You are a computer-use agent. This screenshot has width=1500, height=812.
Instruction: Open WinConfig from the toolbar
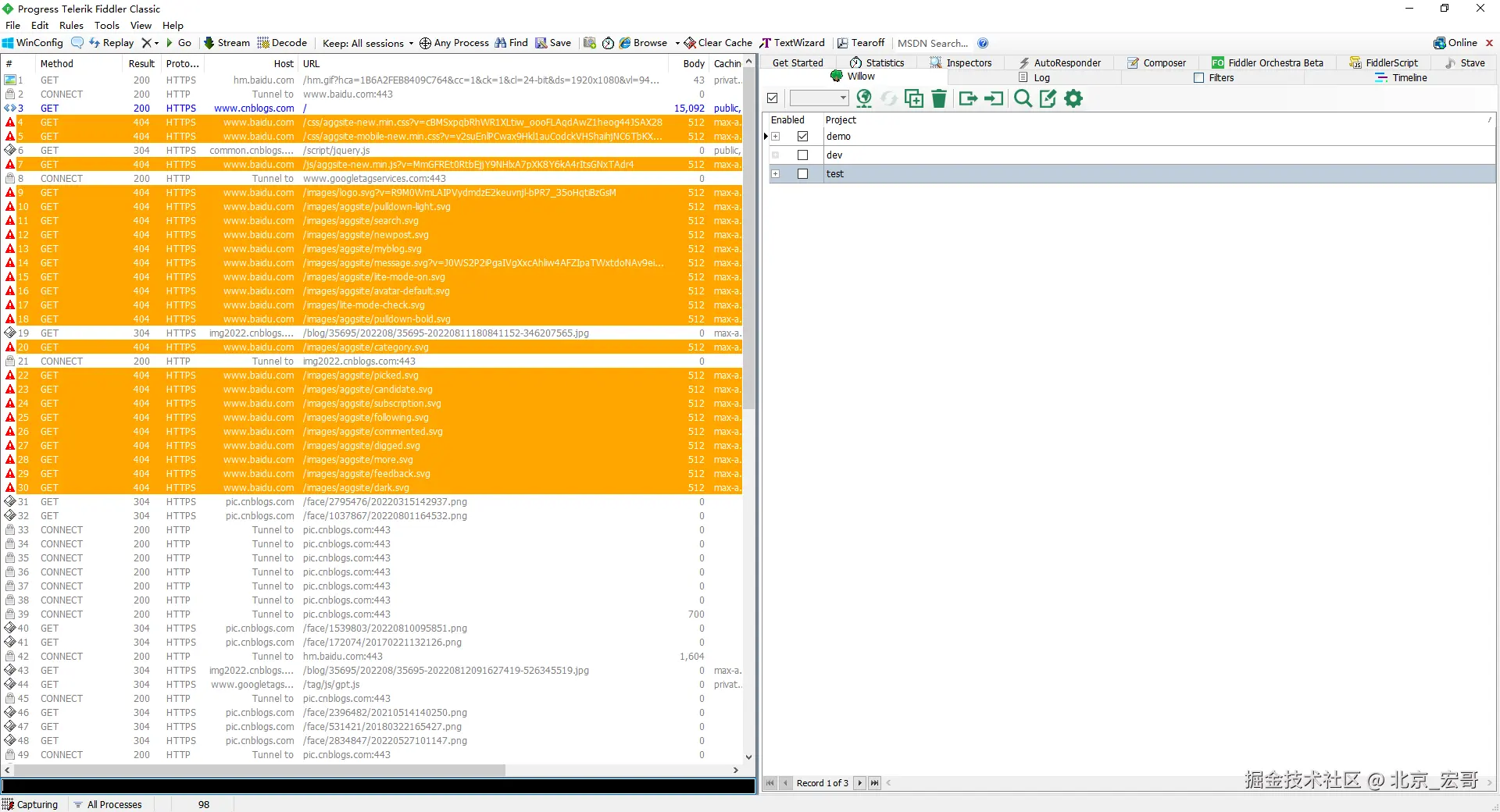click(33, 43)
